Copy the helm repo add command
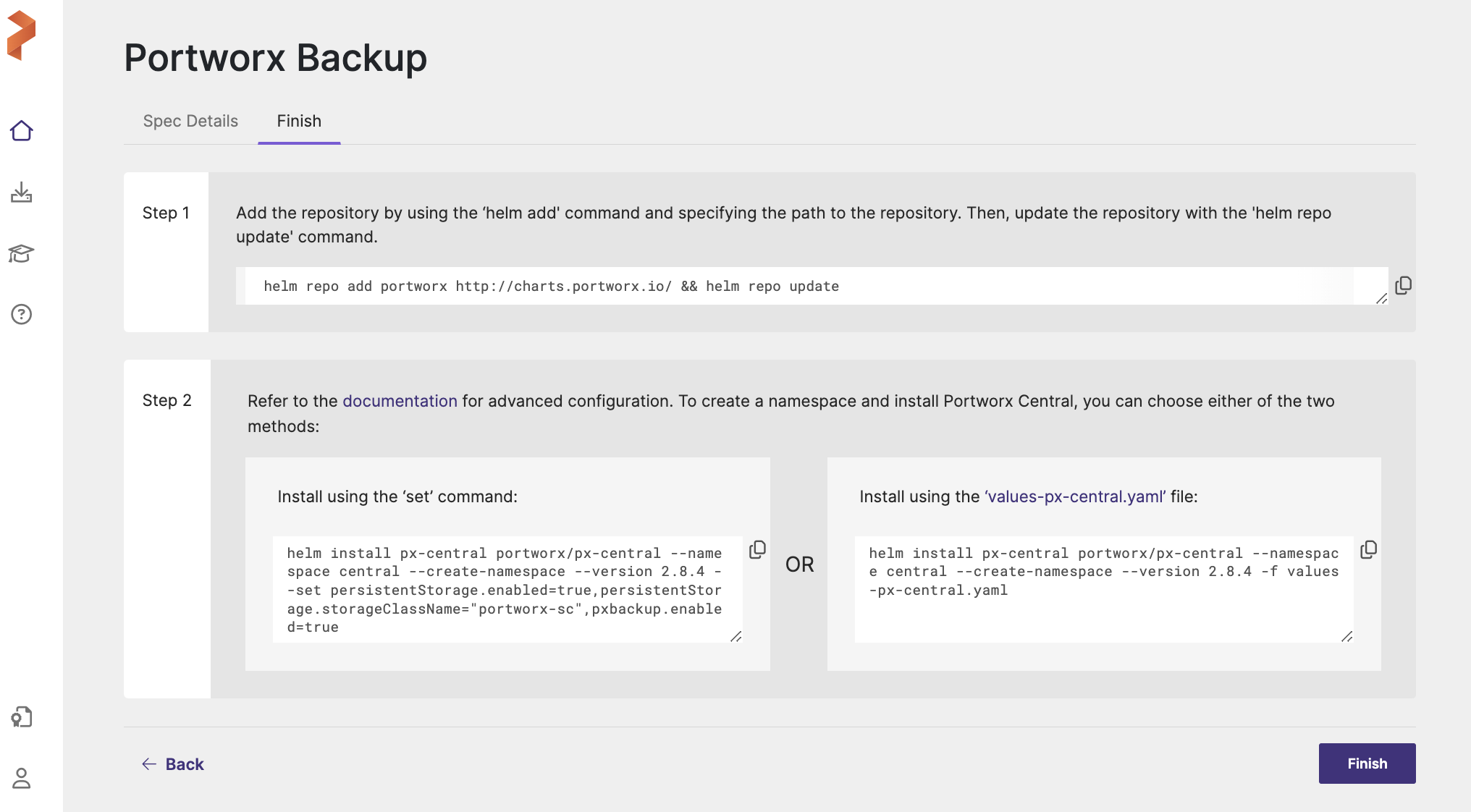The image size is (1471, 812). pyautogui.click(x=1403, y=285)
